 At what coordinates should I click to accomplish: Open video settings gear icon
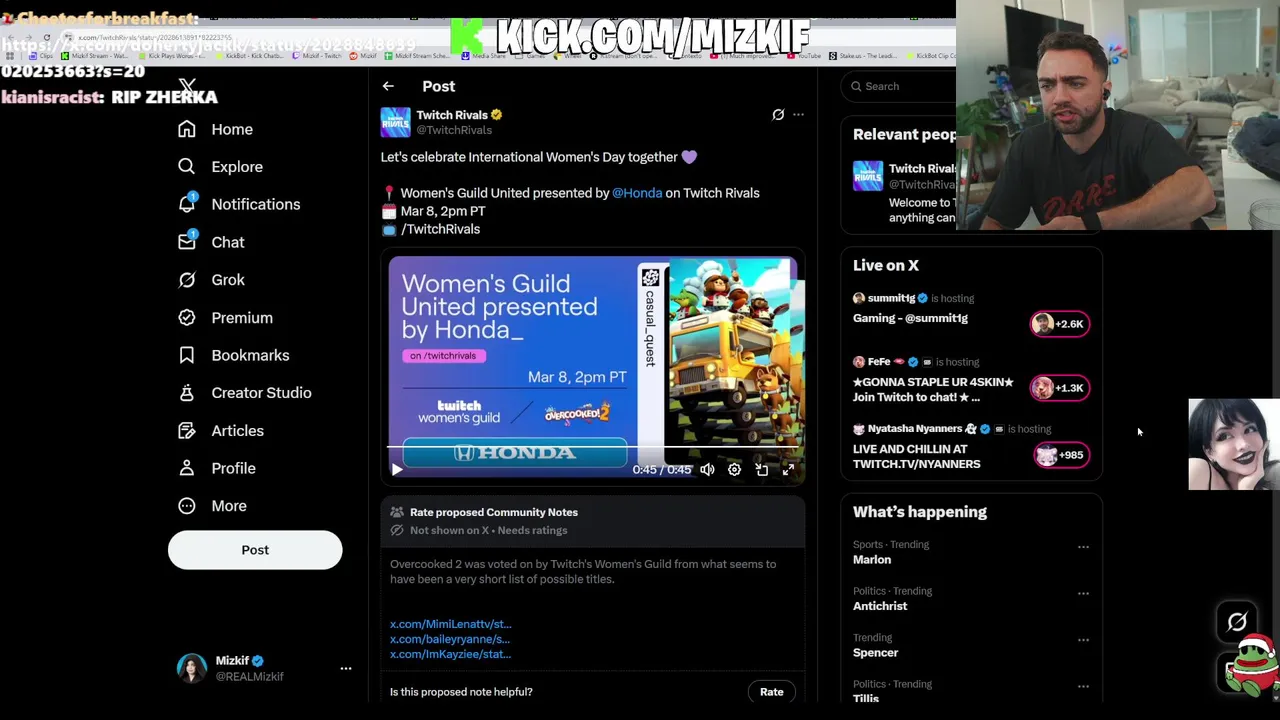[734, 469]
